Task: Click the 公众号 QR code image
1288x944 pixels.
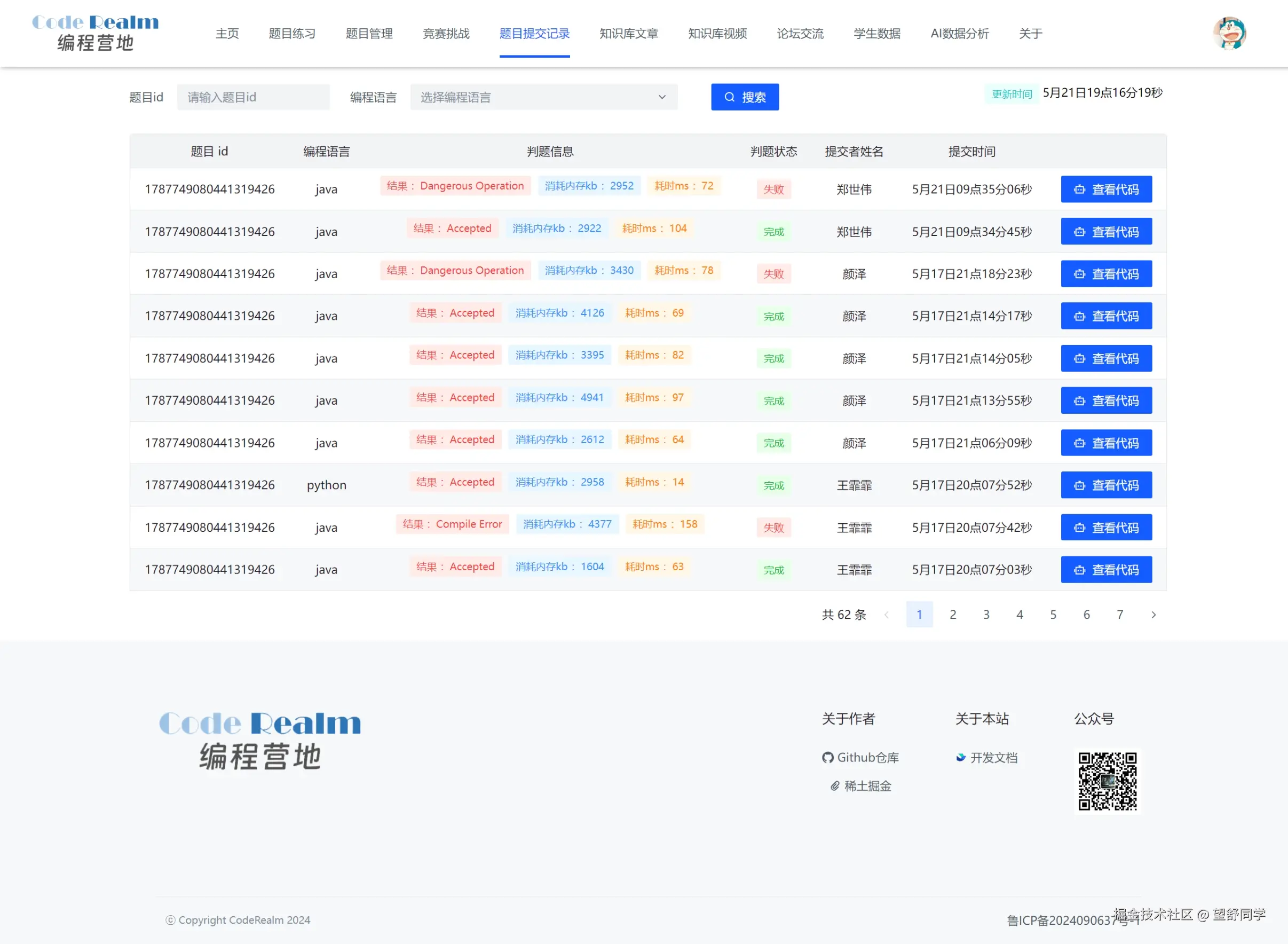Action: click(1107, 781)
